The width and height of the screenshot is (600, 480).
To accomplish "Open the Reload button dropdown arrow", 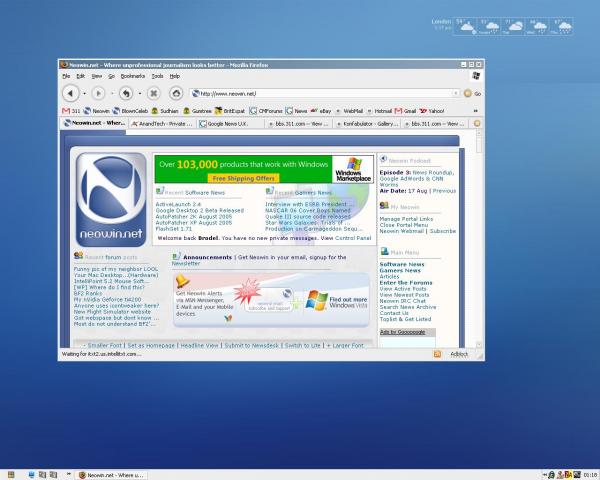I will [x=140, y=93].
